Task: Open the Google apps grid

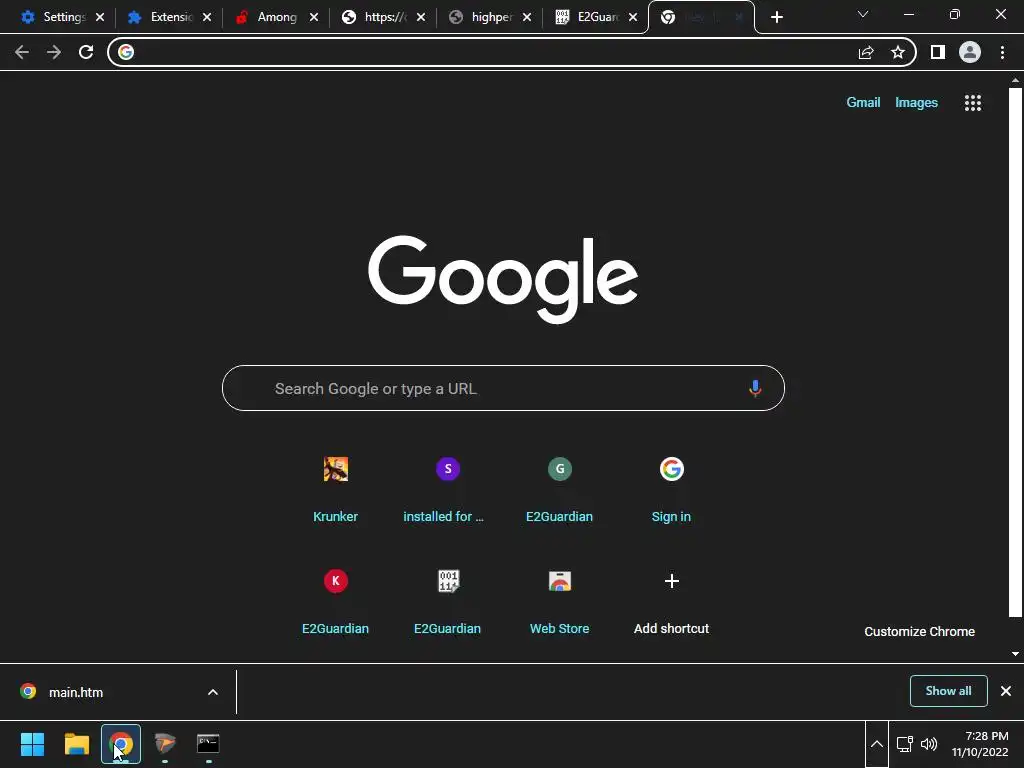Action: coord(973,103)
